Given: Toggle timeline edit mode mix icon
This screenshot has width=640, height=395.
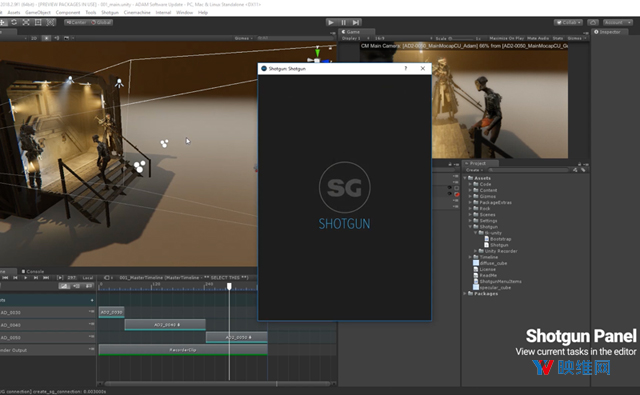Looking at the screenshot, I should click(64, 286).
